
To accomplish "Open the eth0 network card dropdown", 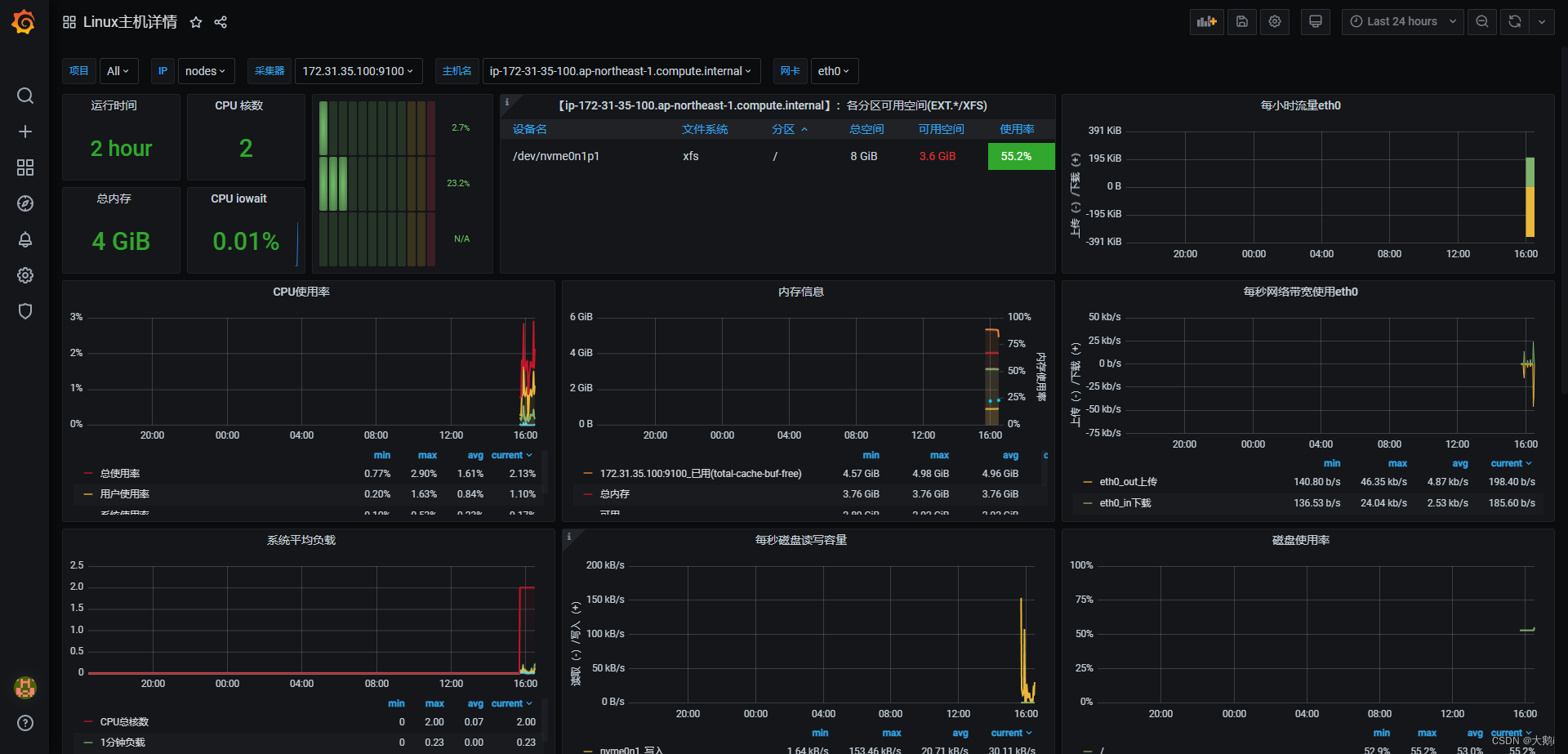I will (x=834, y=71).
